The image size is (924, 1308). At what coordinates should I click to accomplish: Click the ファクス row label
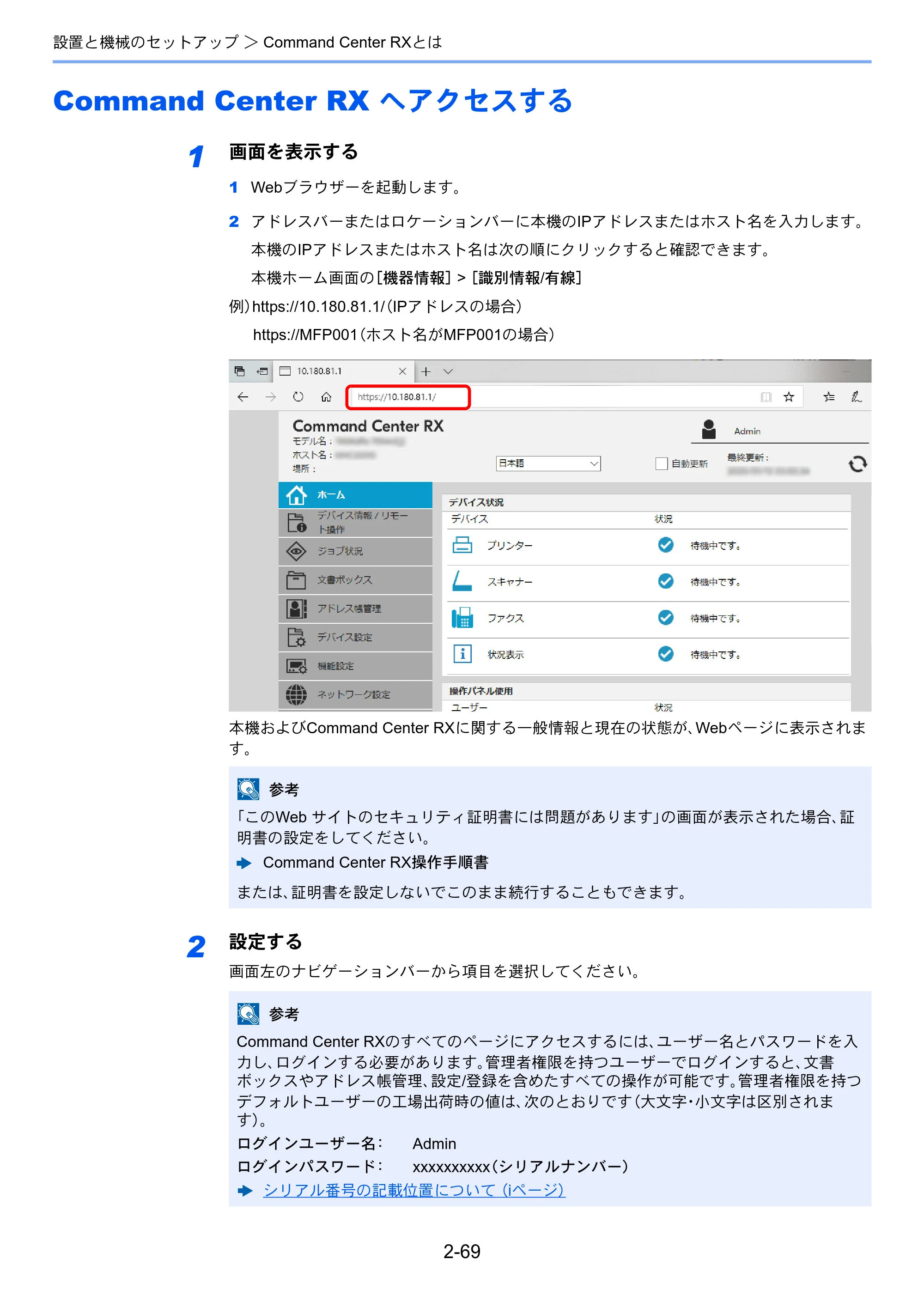505,618
